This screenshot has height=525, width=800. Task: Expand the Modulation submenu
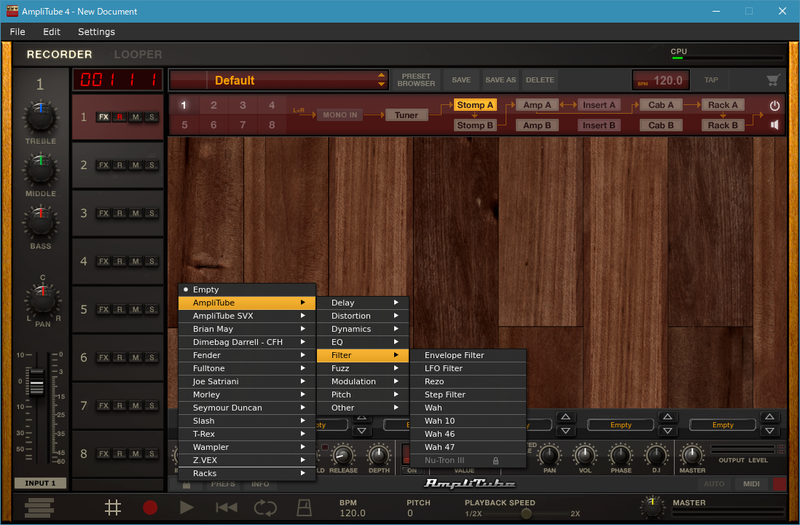click(x=362, y=382)
